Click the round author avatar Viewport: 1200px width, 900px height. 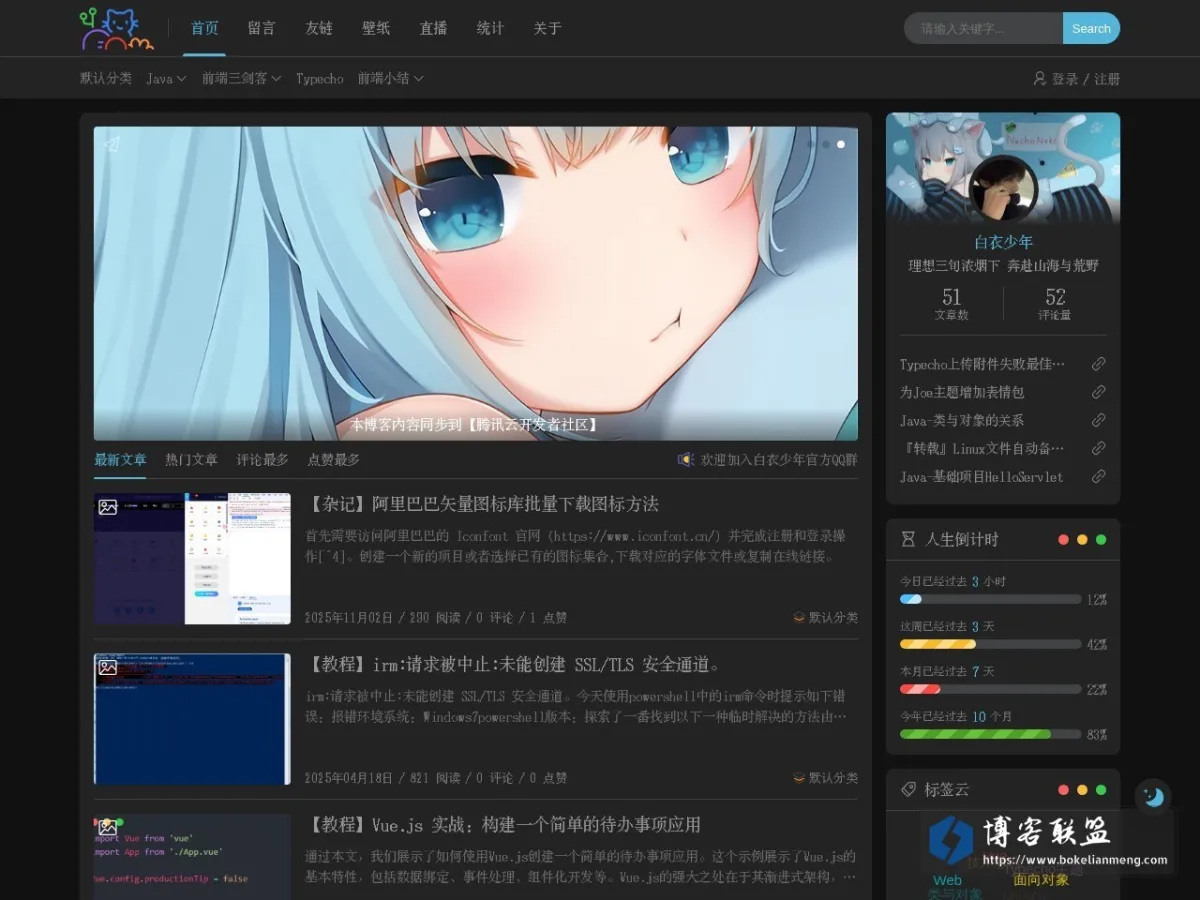click(x=1003, y=188)
